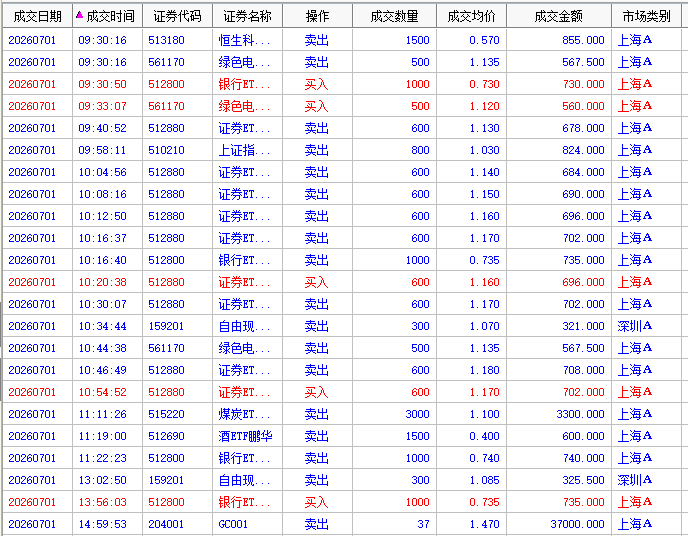The width and height of the screenshot is (688, 536).
Task: Select security code 510210
Action: coord(166,150)
